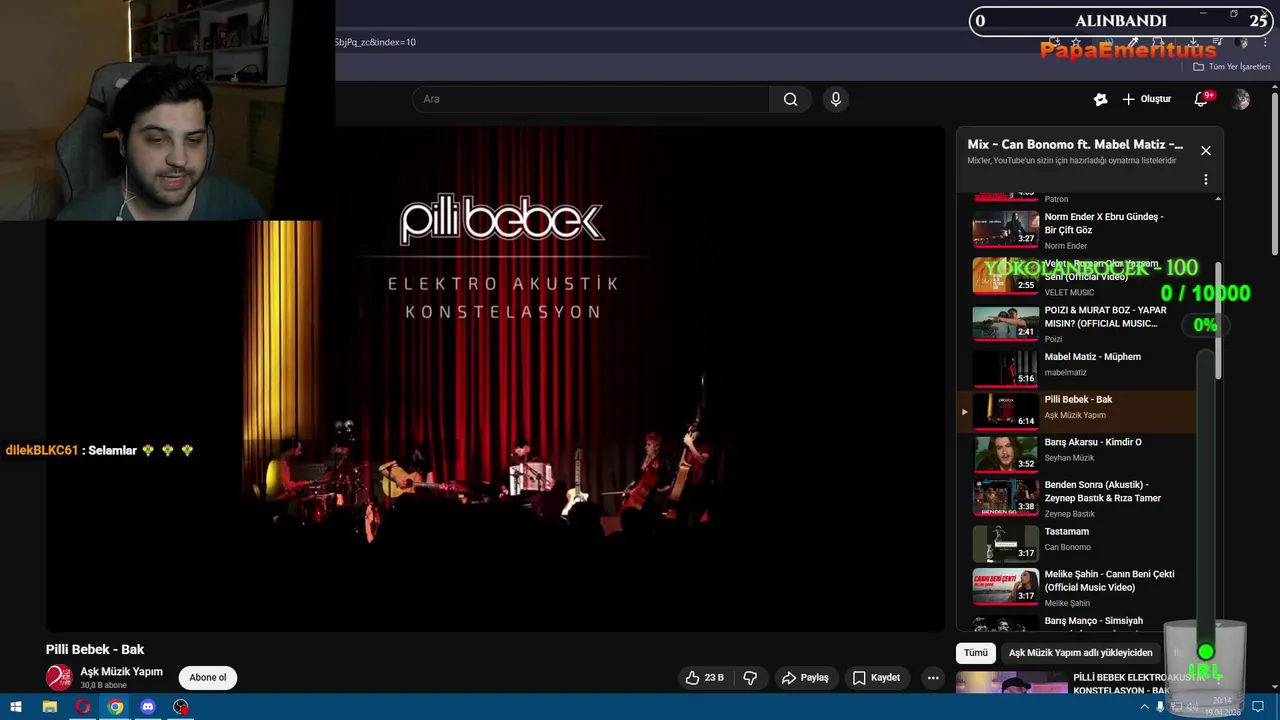Screen dimensions: 1280x720
Task: Open Aşk Müzik Yapım channel avatar
Action: (59, 677)
